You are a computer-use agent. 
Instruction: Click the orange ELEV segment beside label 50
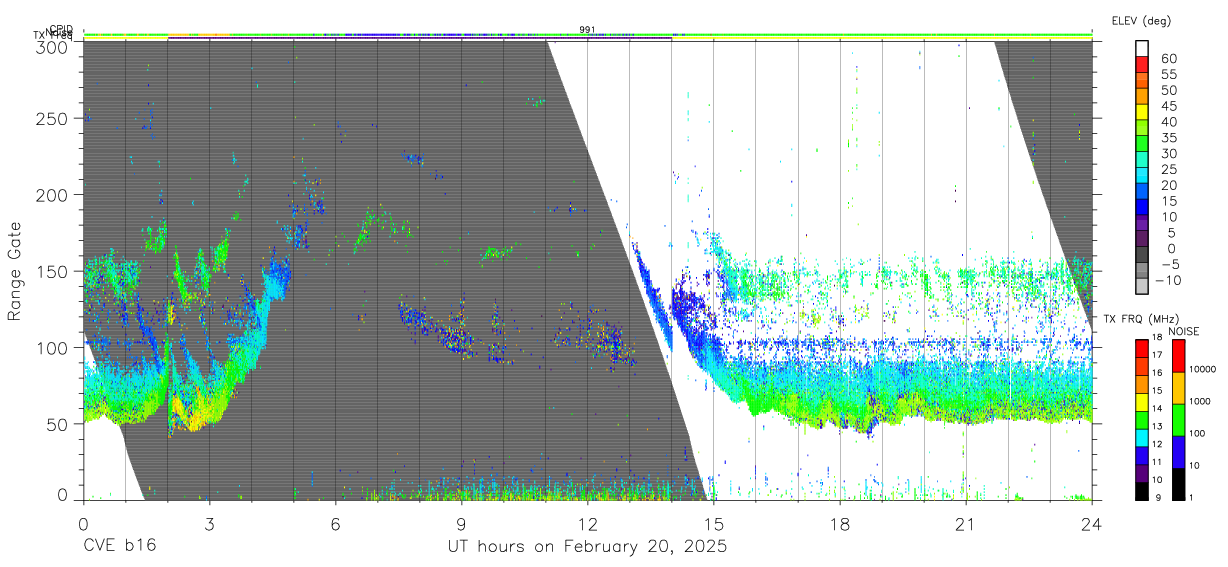pos(1142,96)
